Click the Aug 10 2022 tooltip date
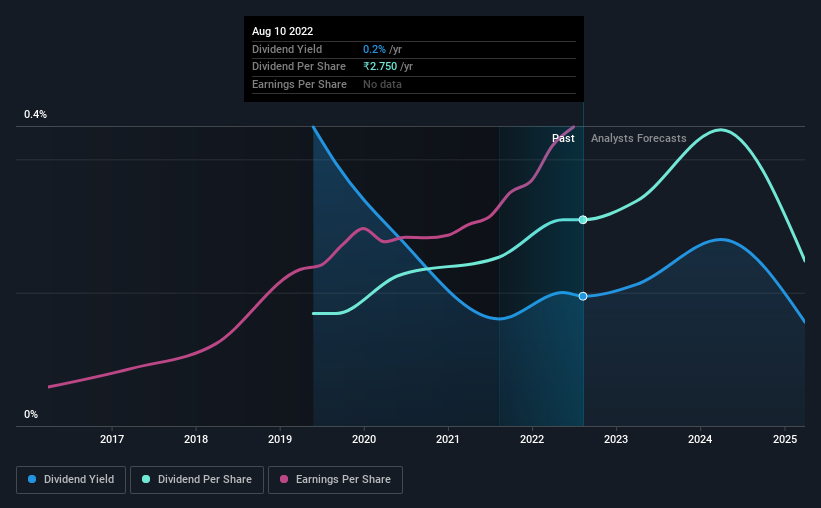 click(x=283, y=31)
